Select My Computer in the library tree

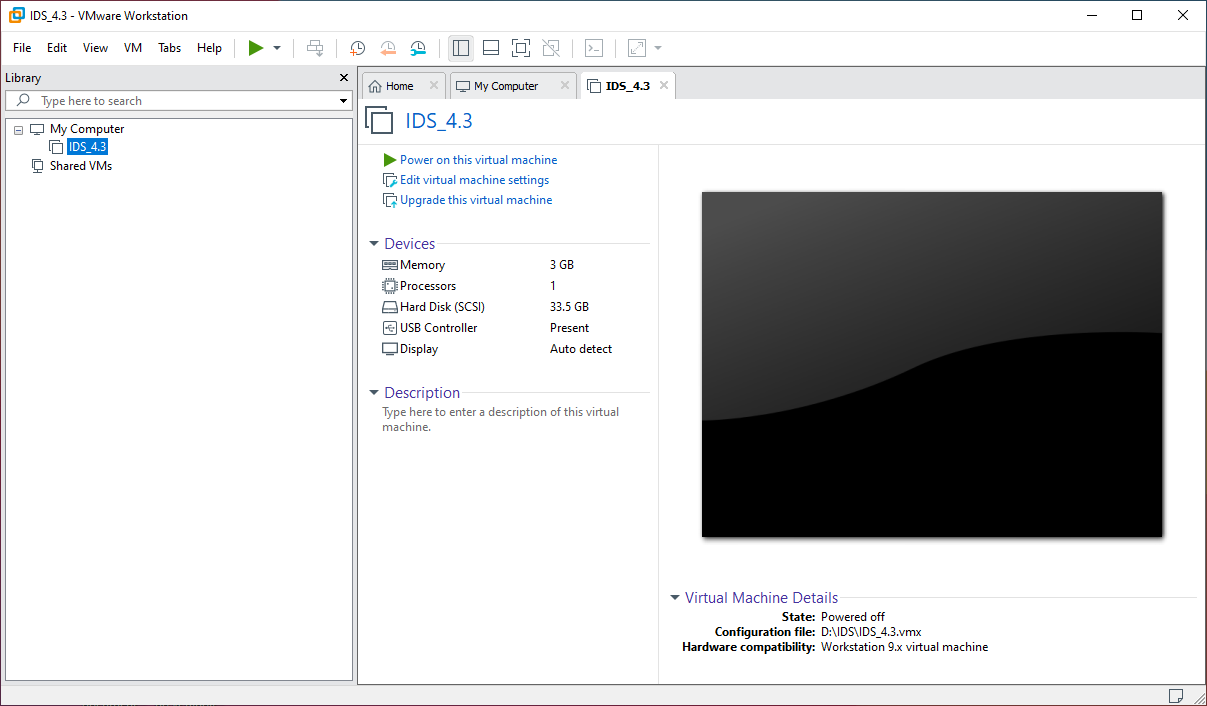87,129
